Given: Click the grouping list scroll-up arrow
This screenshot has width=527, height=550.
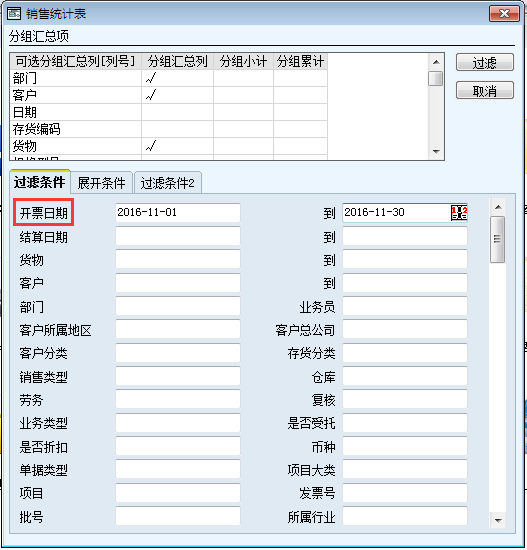Looking at the screenshot, I should click(x=436, y=62).
